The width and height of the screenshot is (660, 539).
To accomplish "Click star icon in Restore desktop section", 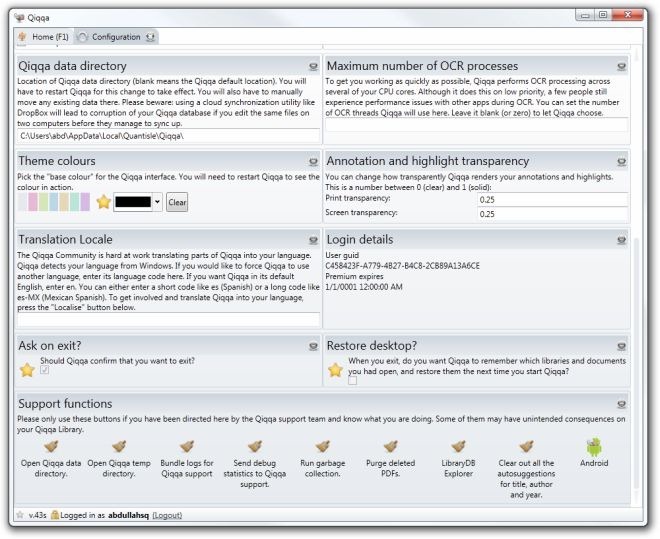I will click(x=335, y=370).
